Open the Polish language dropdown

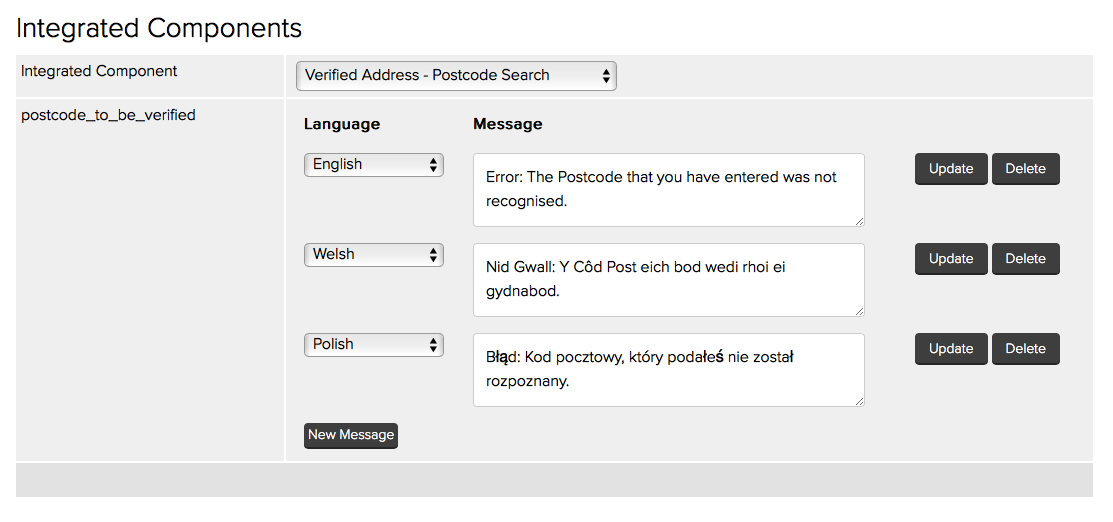[373, 345]
